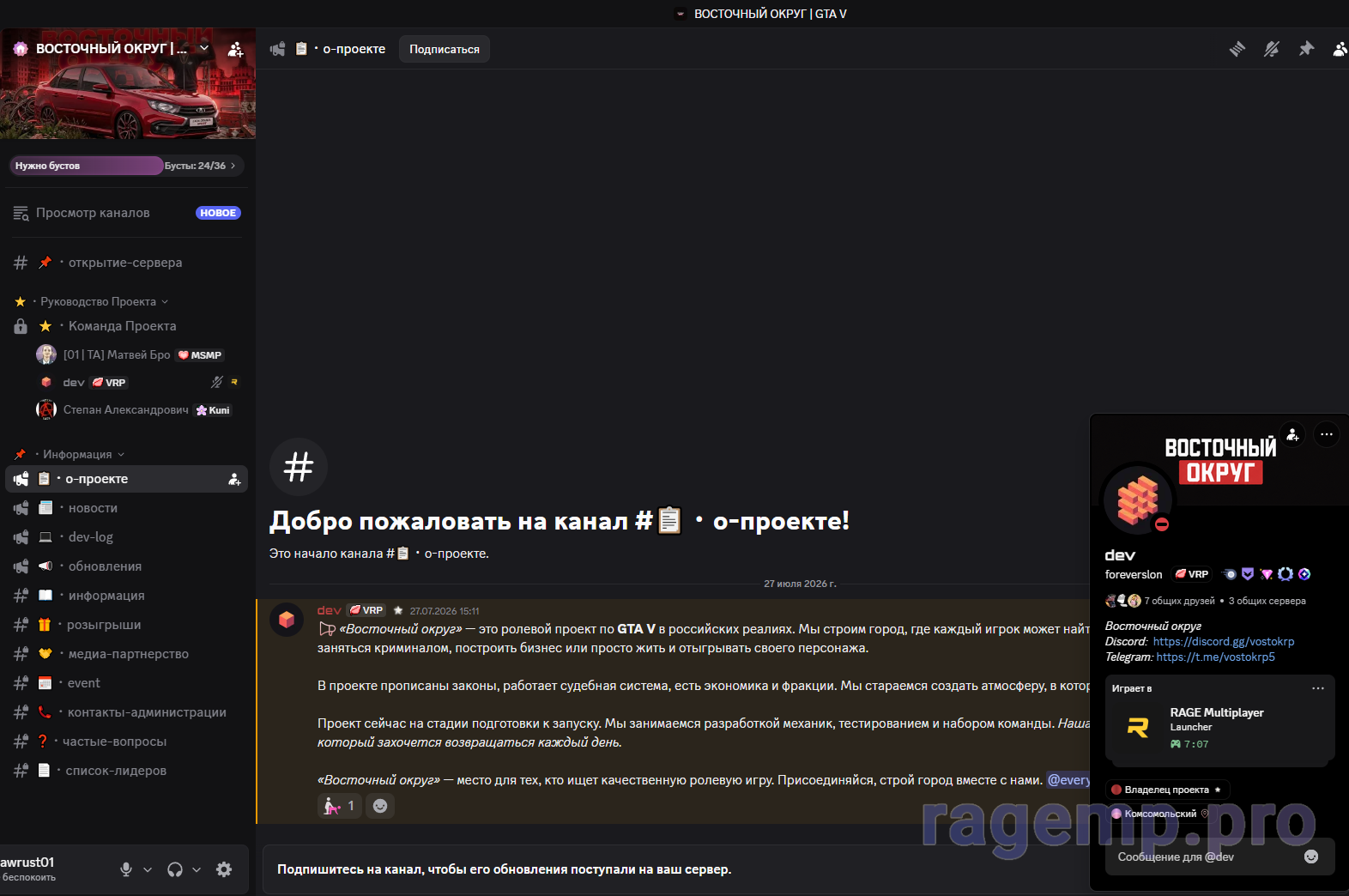Open Просмотр каналов channel browser
Image resolution: width=1349 pixels, height=896 pixels.
(127, 213)
